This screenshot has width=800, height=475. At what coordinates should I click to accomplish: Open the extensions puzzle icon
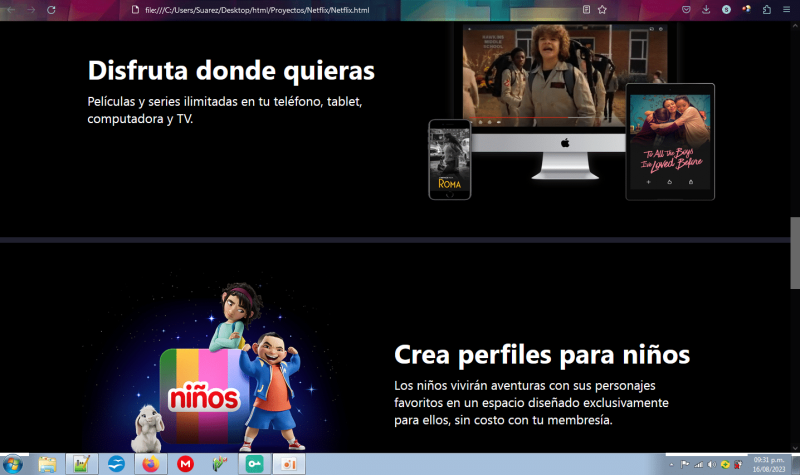[x=766, y=9]
